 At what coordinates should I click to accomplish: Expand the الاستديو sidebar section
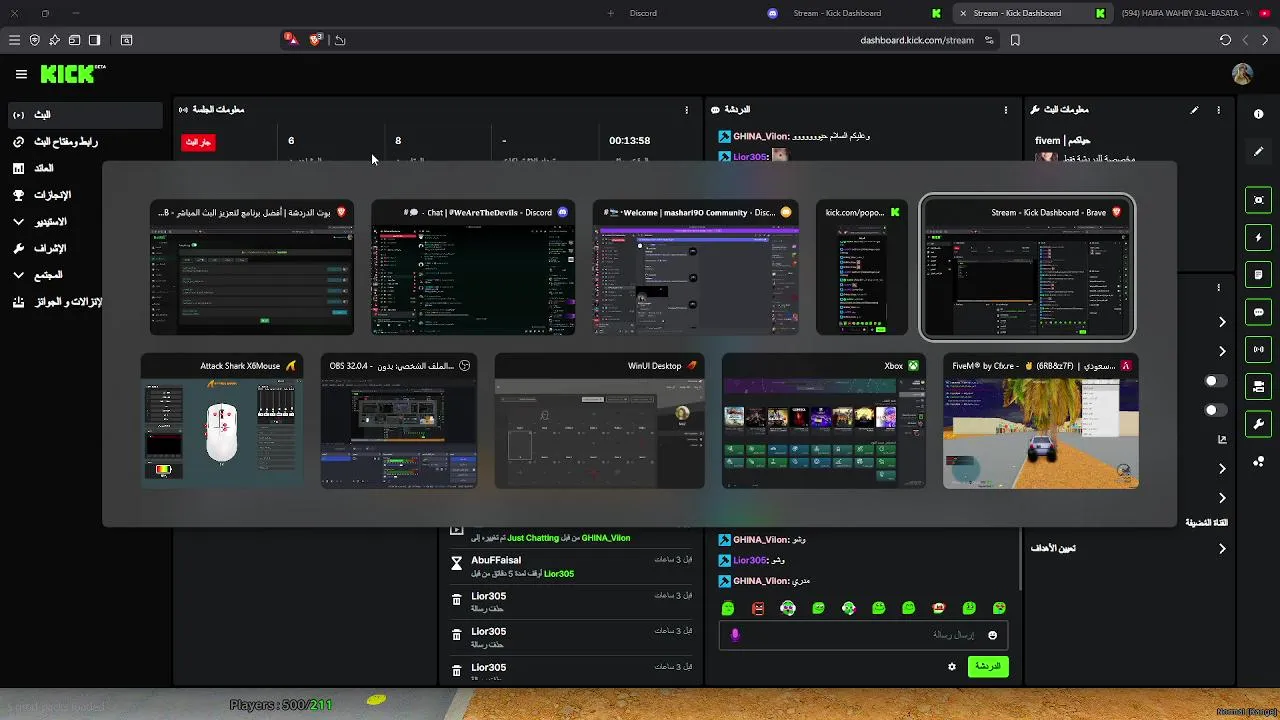pos(40,221)
